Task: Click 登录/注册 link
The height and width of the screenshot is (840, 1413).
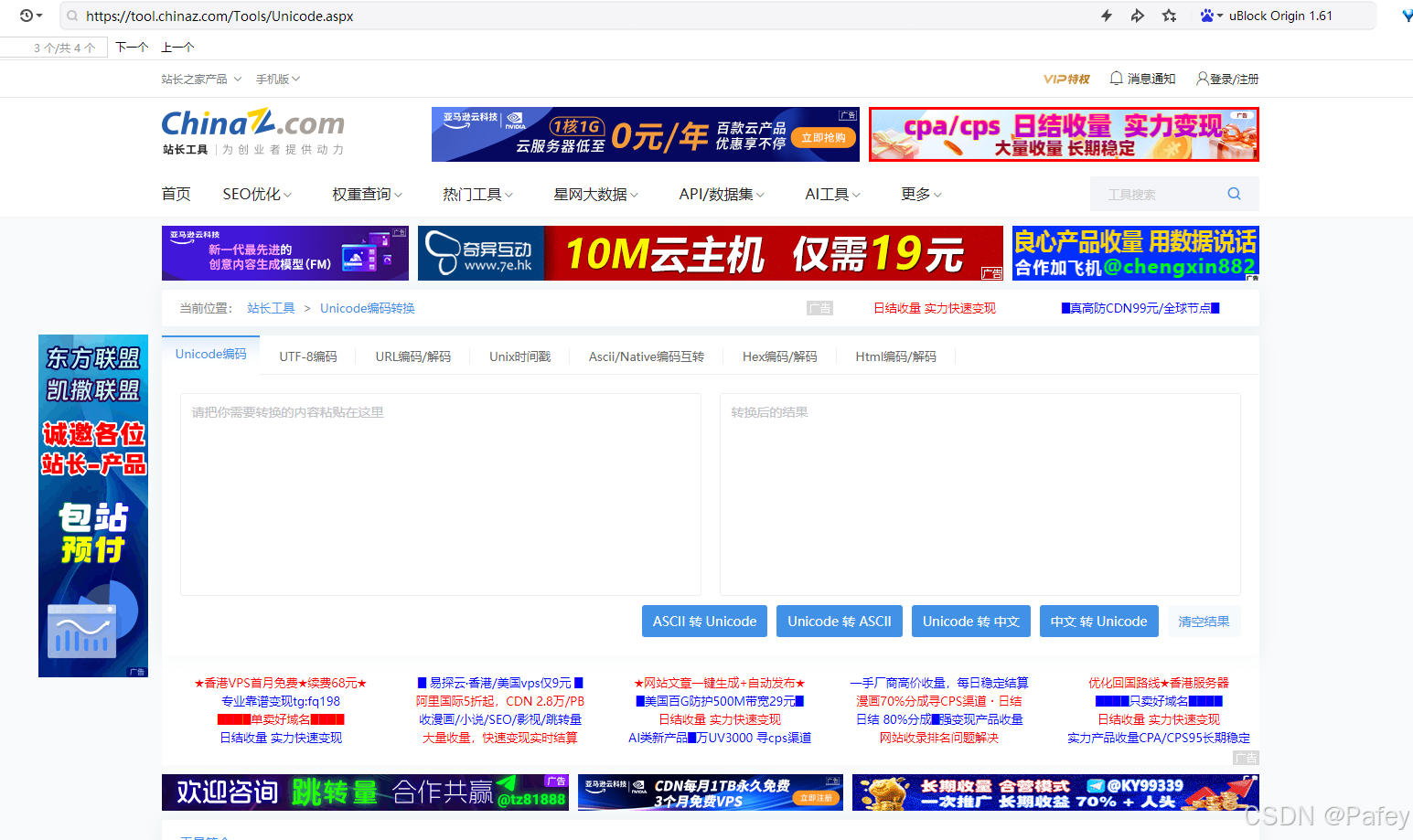Action: click(x=1234, y=79)
